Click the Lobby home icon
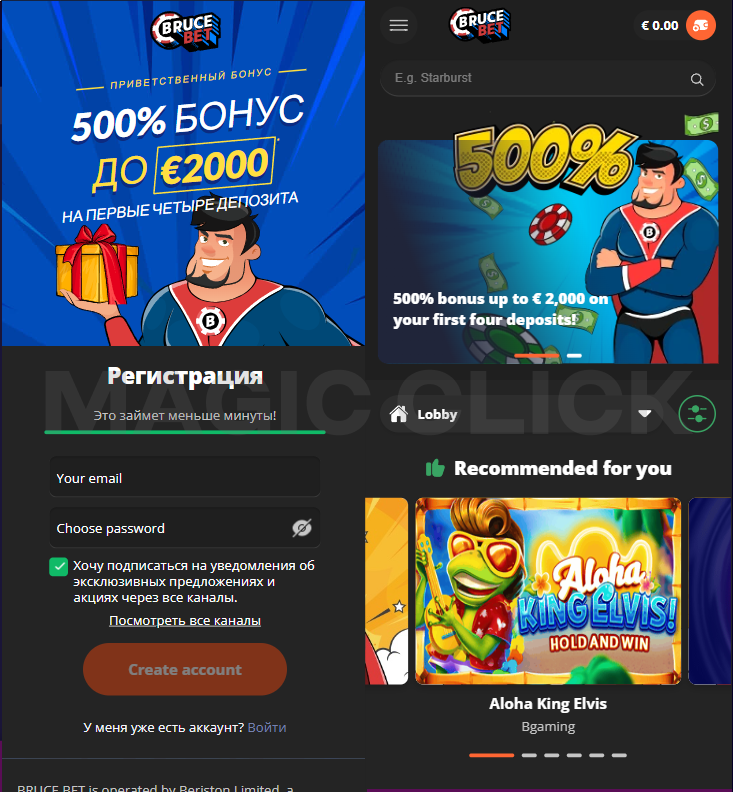The width and height of the screenshot is (733, 792). coord(399,414)
